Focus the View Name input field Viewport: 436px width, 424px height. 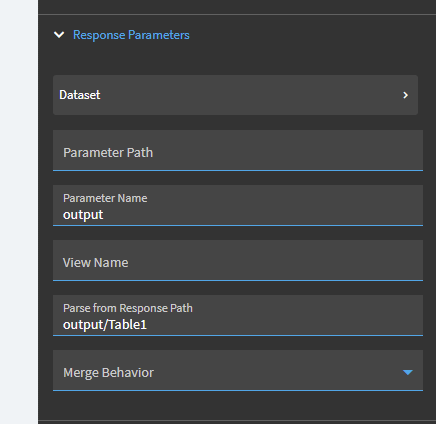coord(238,260)
